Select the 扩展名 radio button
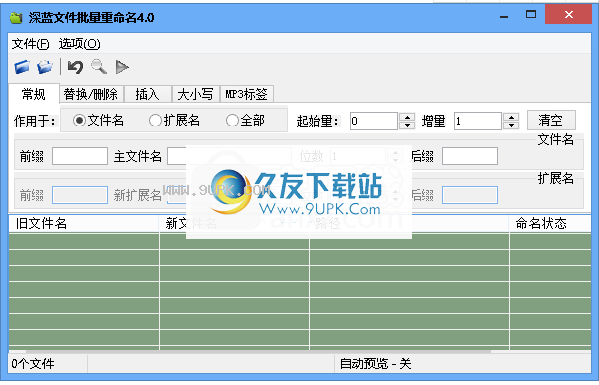 pos(155,121)
